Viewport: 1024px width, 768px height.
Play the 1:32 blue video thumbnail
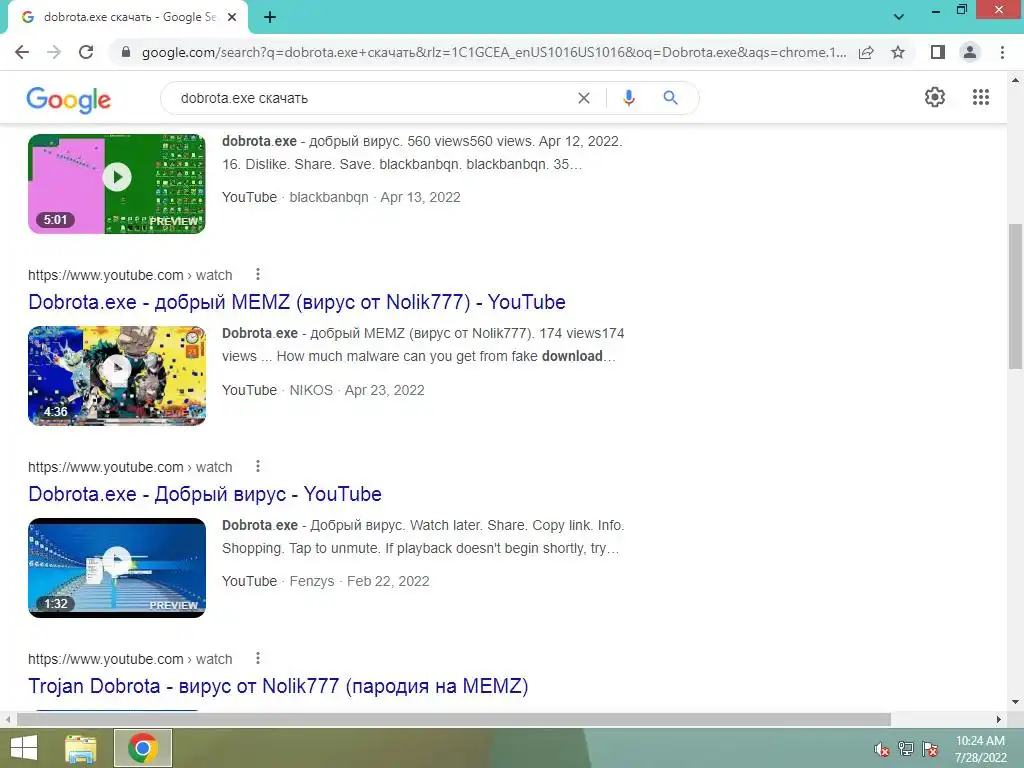pos(117,568)
